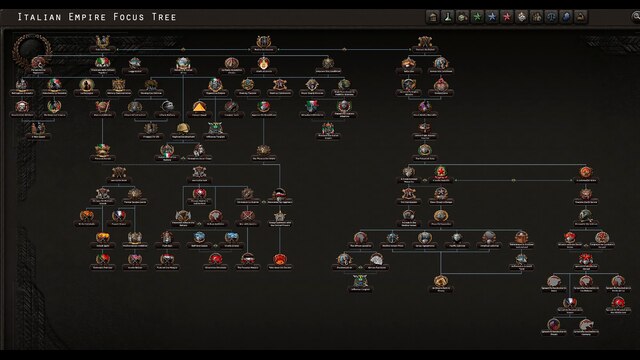Select the purple figure focus icon
This screenshot has width=640, height=360.
424,107
